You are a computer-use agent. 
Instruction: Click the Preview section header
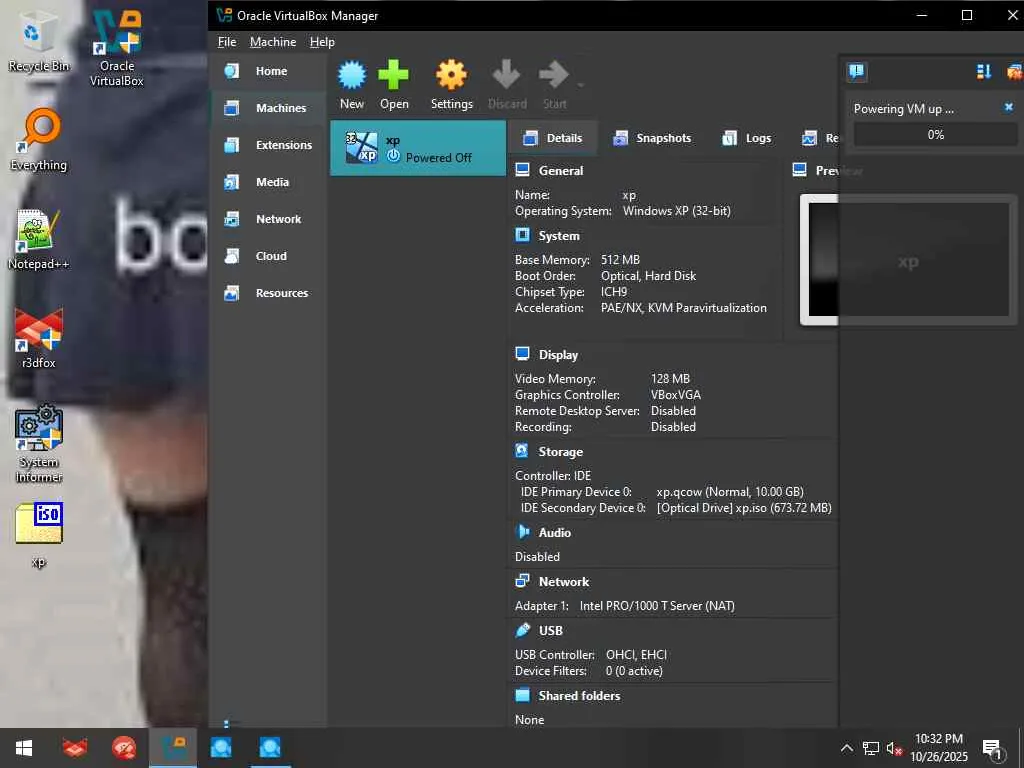pyautogui.click(x=827, y=171)
